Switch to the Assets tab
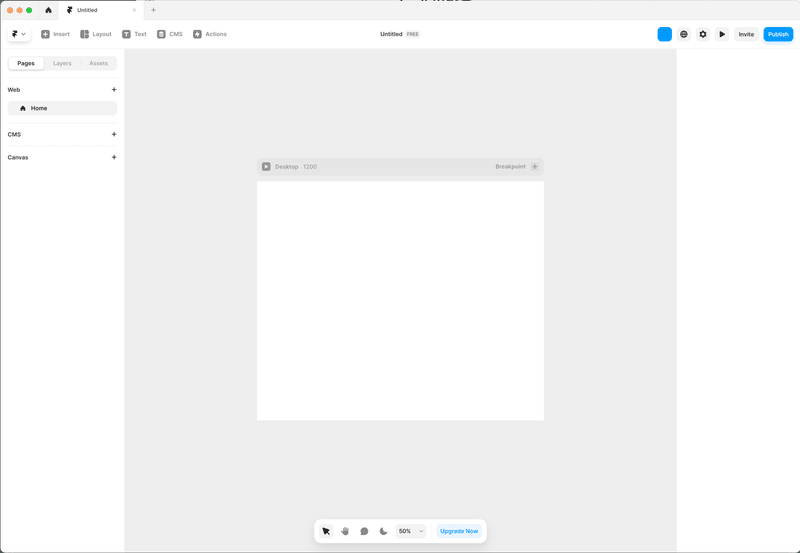 pyautogui.click(x=98, y=63)
